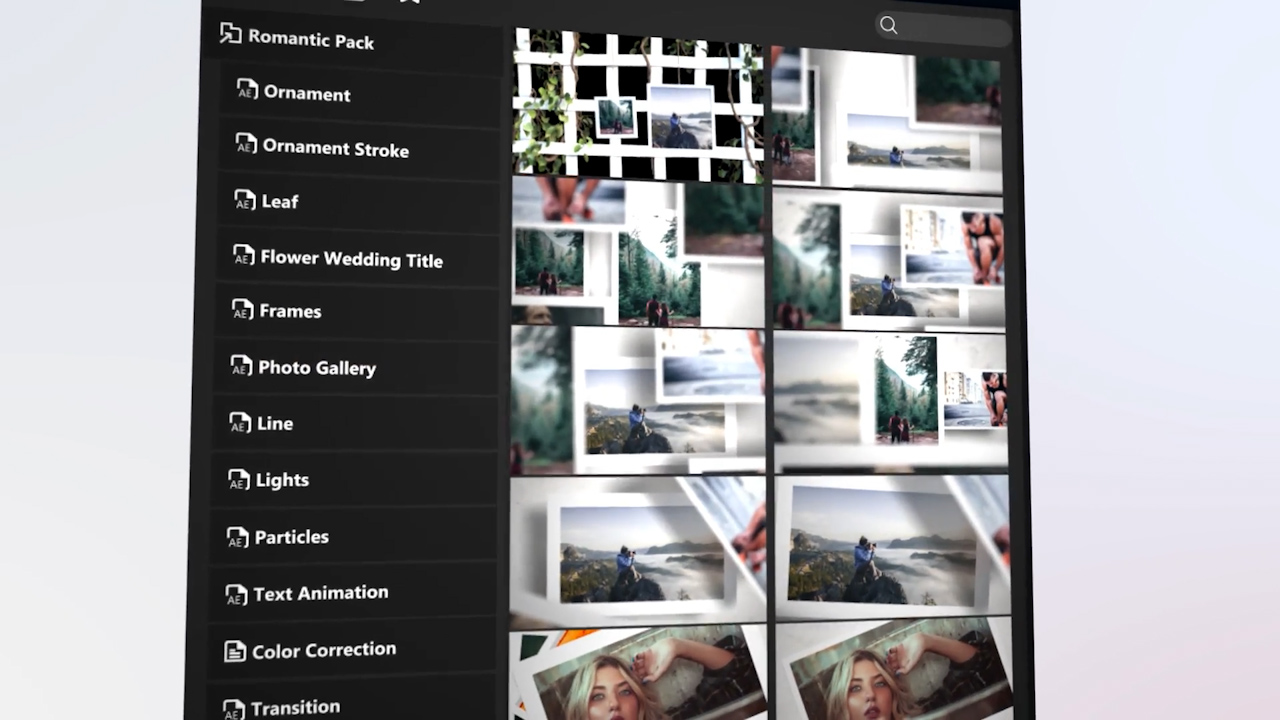Click the AE file icon beside Leaf
Viewport: 1280px width, 720px height.
click(245, 199)
